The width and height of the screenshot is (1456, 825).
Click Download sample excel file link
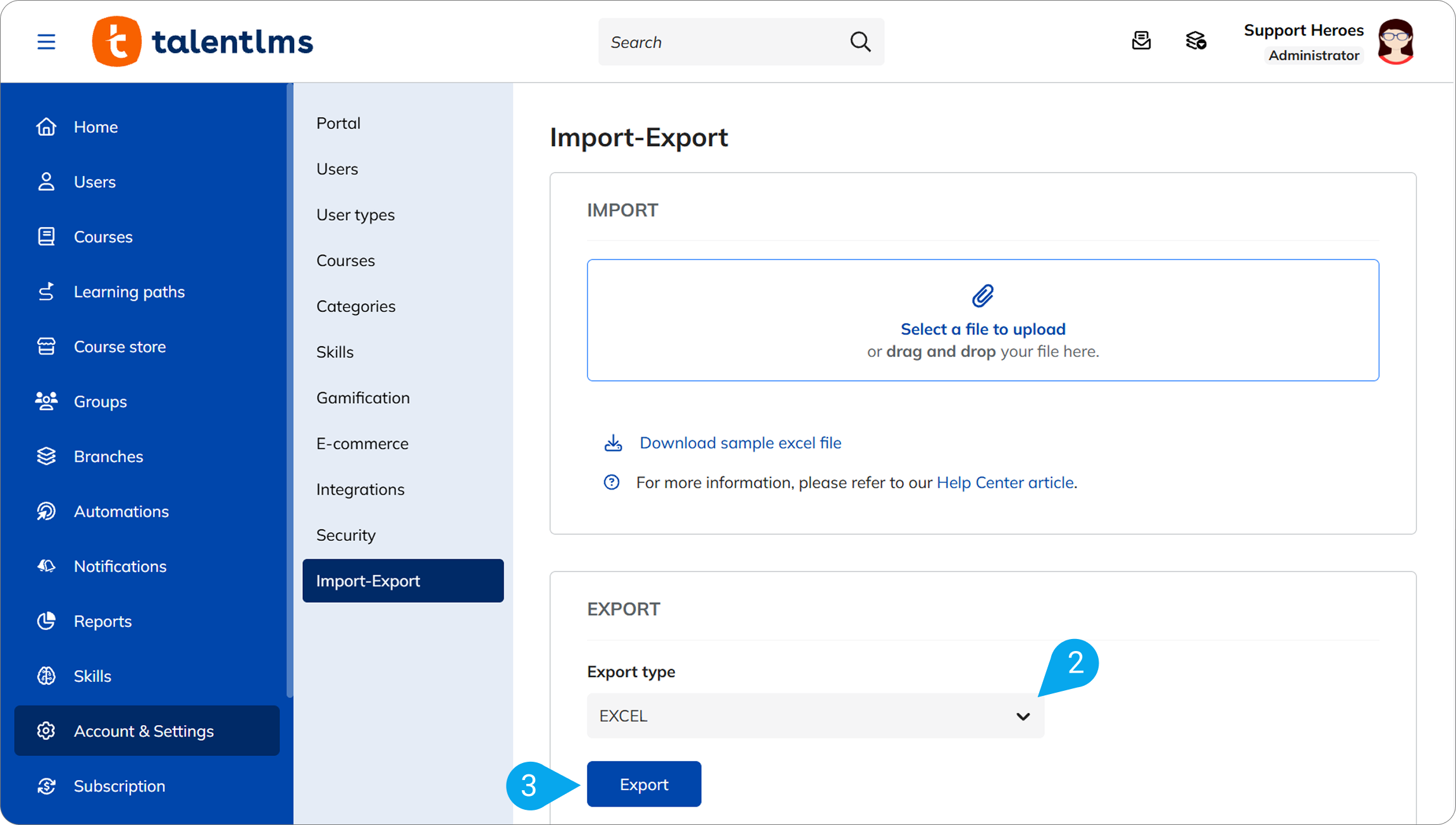[x=740, y=443]
